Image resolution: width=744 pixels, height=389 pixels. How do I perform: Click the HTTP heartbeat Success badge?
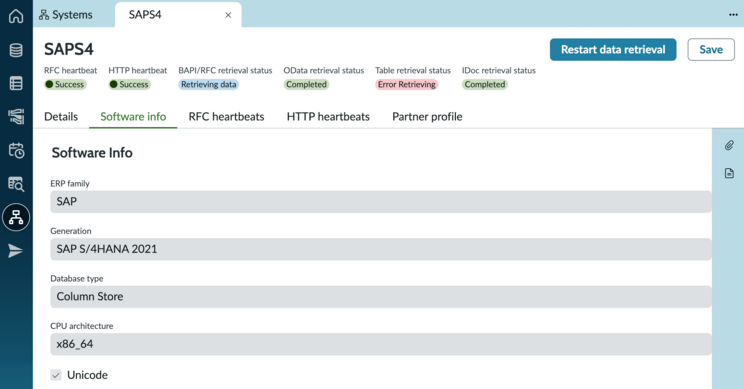click(130, 84)
